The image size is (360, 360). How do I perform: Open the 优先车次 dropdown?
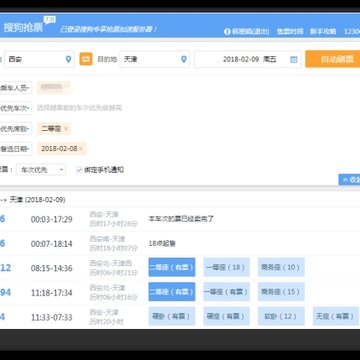pos(16,108)
